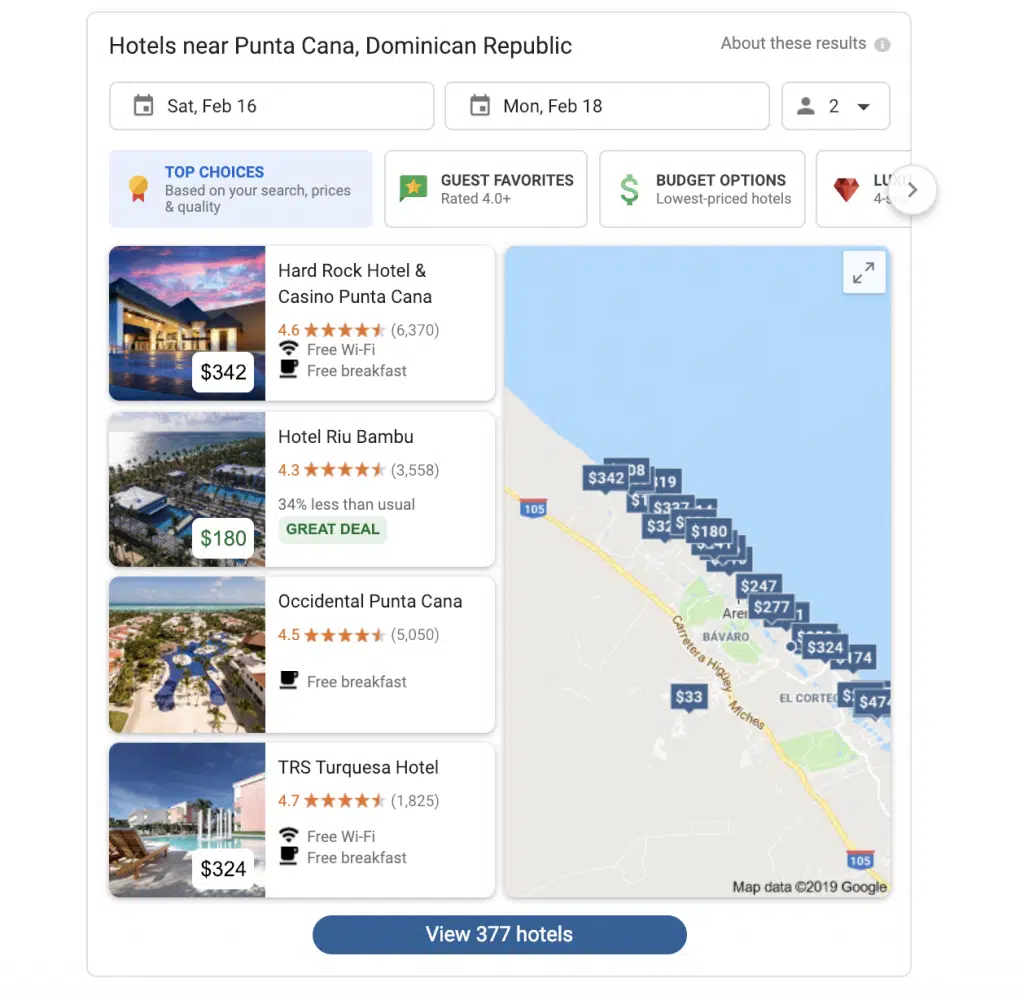Image resolution: width=1024 pixels, height=1000 pixels.
Task: Click the info icon beside About these results
Action: (882, 45)
